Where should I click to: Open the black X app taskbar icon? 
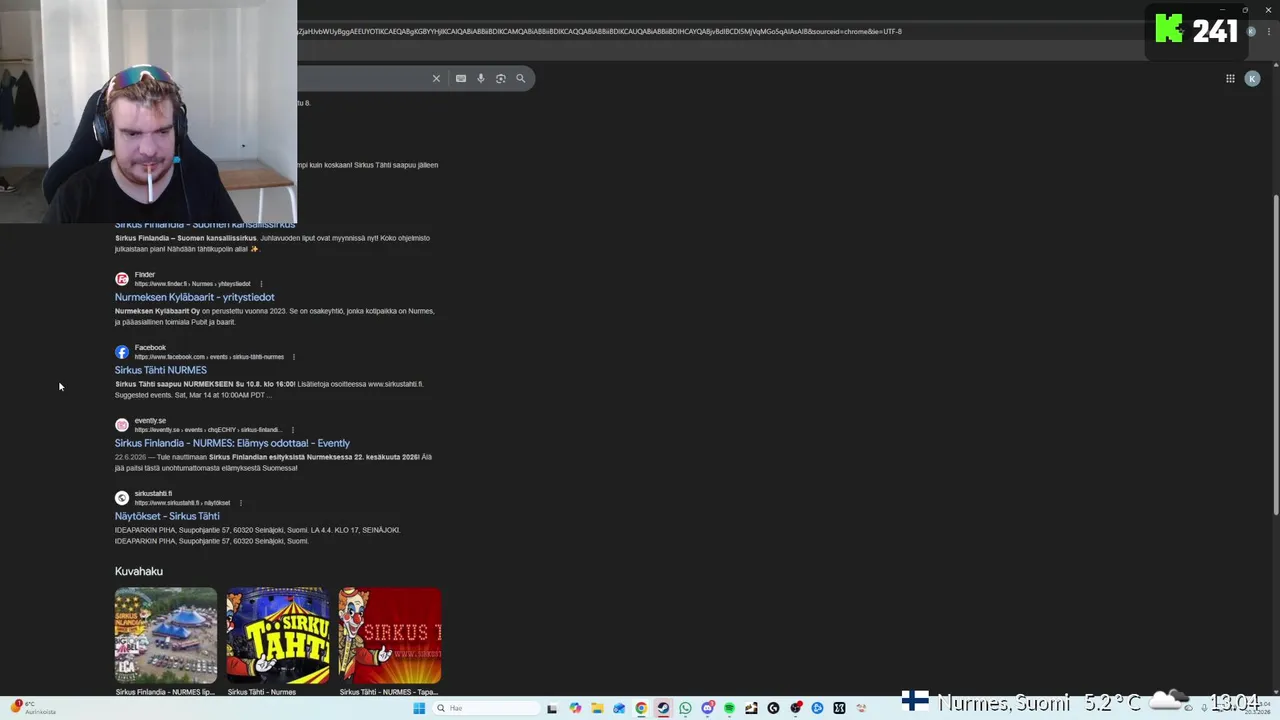pos(839,708)
